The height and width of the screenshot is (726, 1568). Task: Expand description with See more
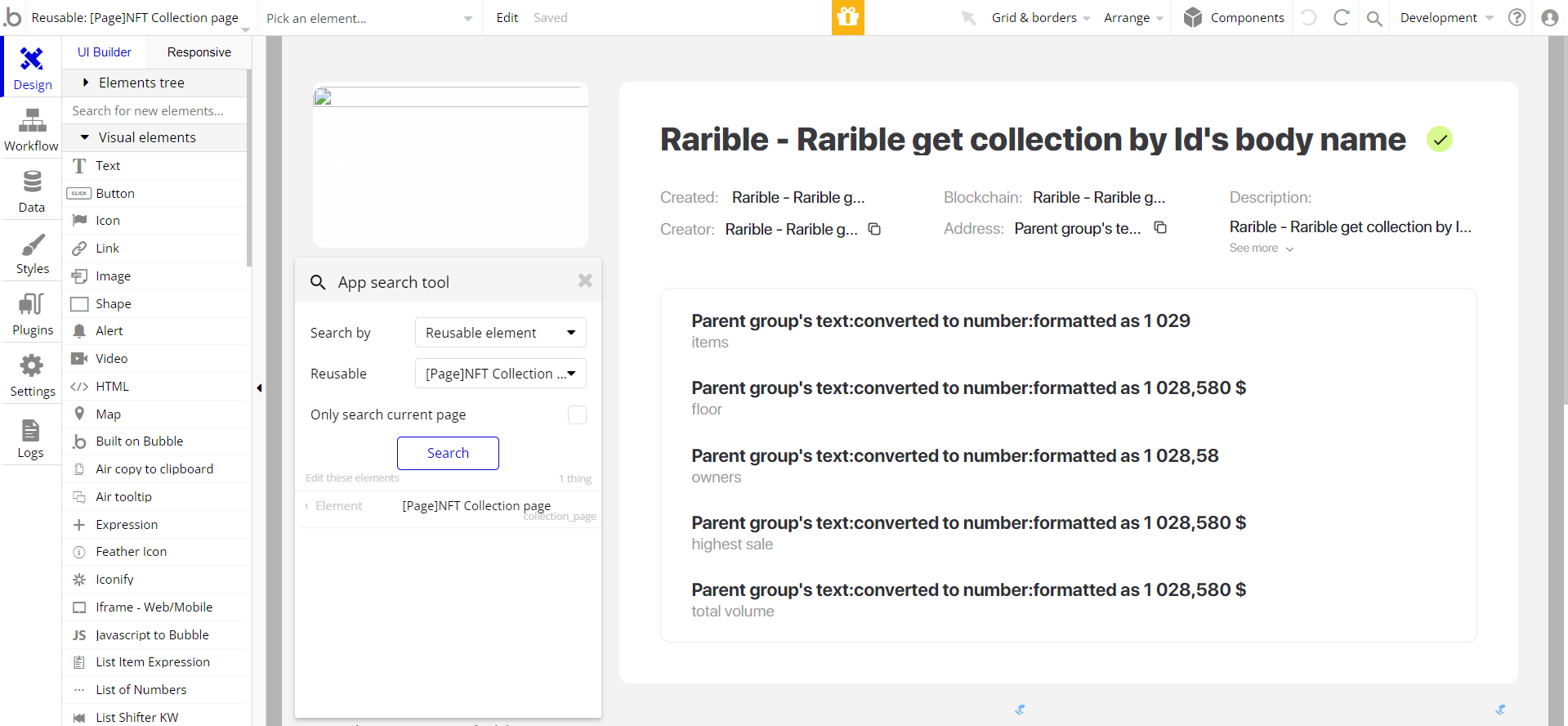(x=1261, y=248)
